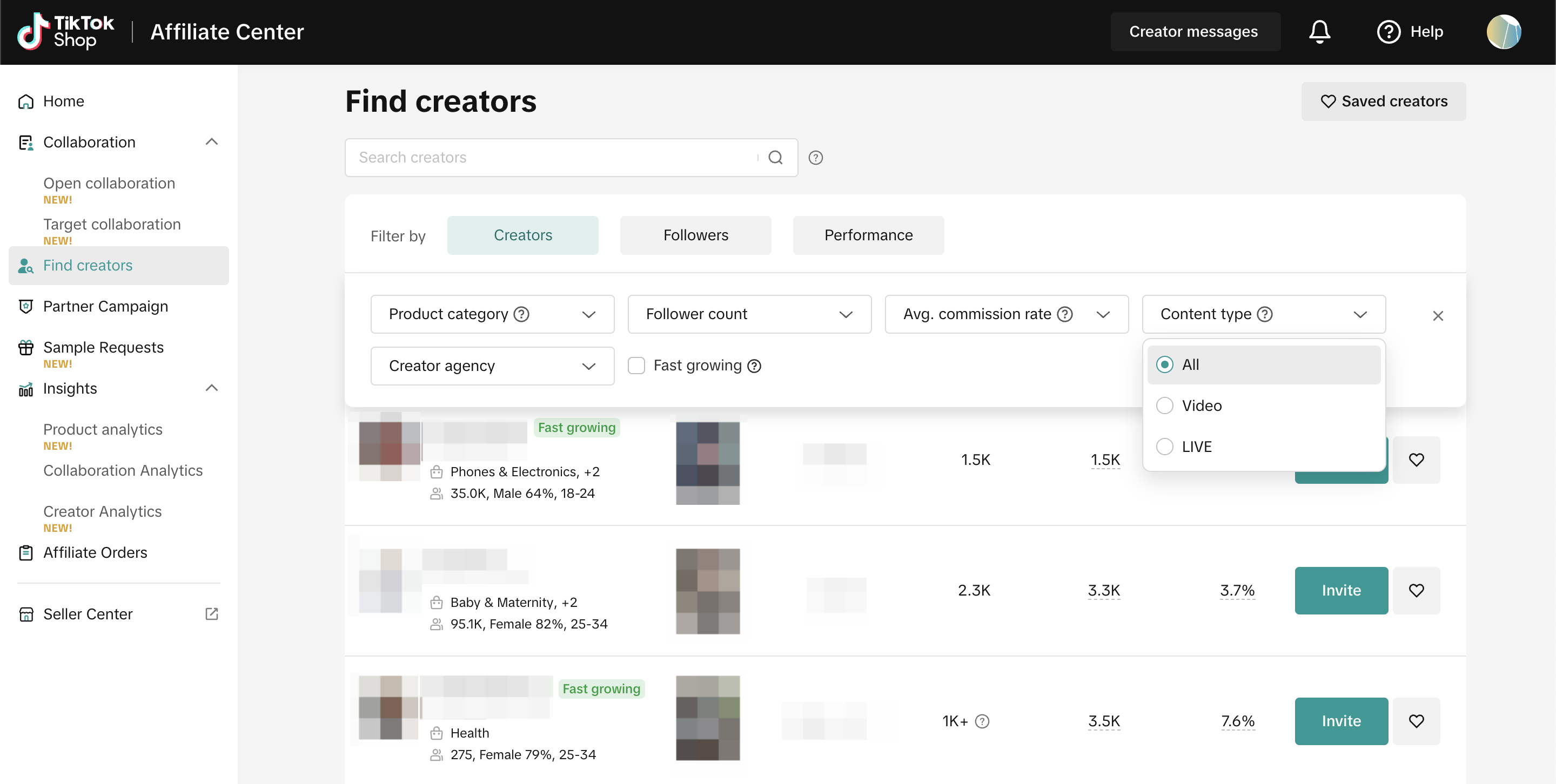This screenshot has width=1556, height=784.
Task: Click the Seller Center external link icon
Action: click(211, 614)
